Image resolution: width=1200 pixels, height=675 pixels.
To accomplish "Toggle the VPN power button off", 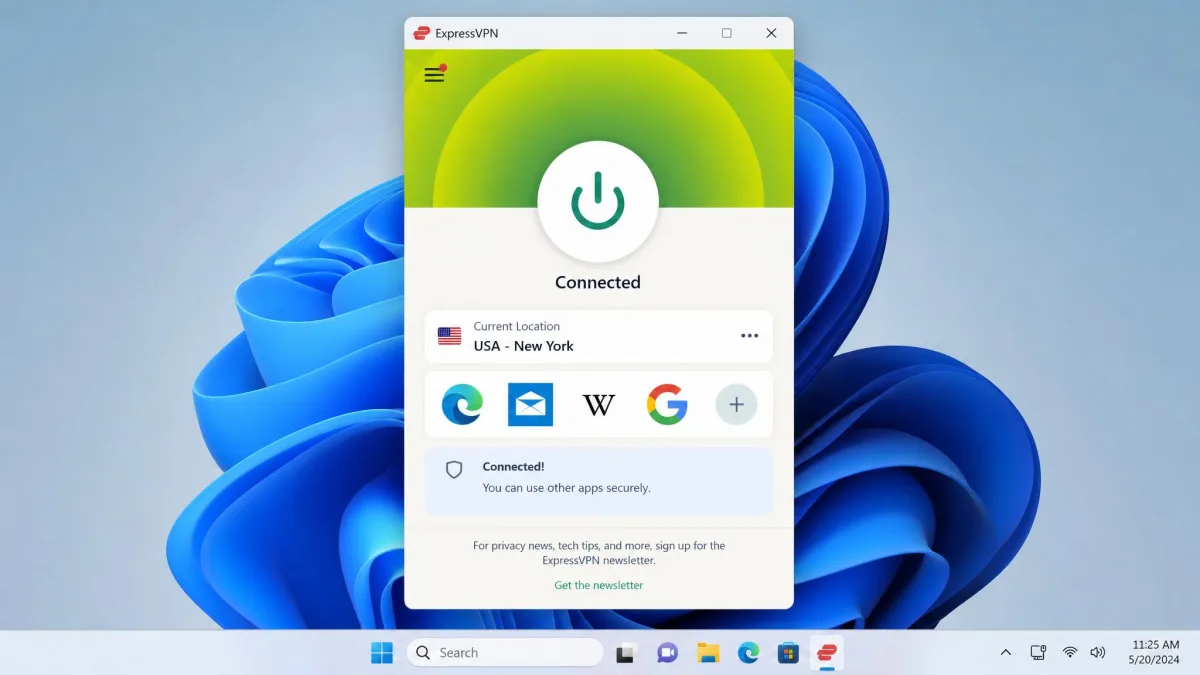I will (598, 202).
